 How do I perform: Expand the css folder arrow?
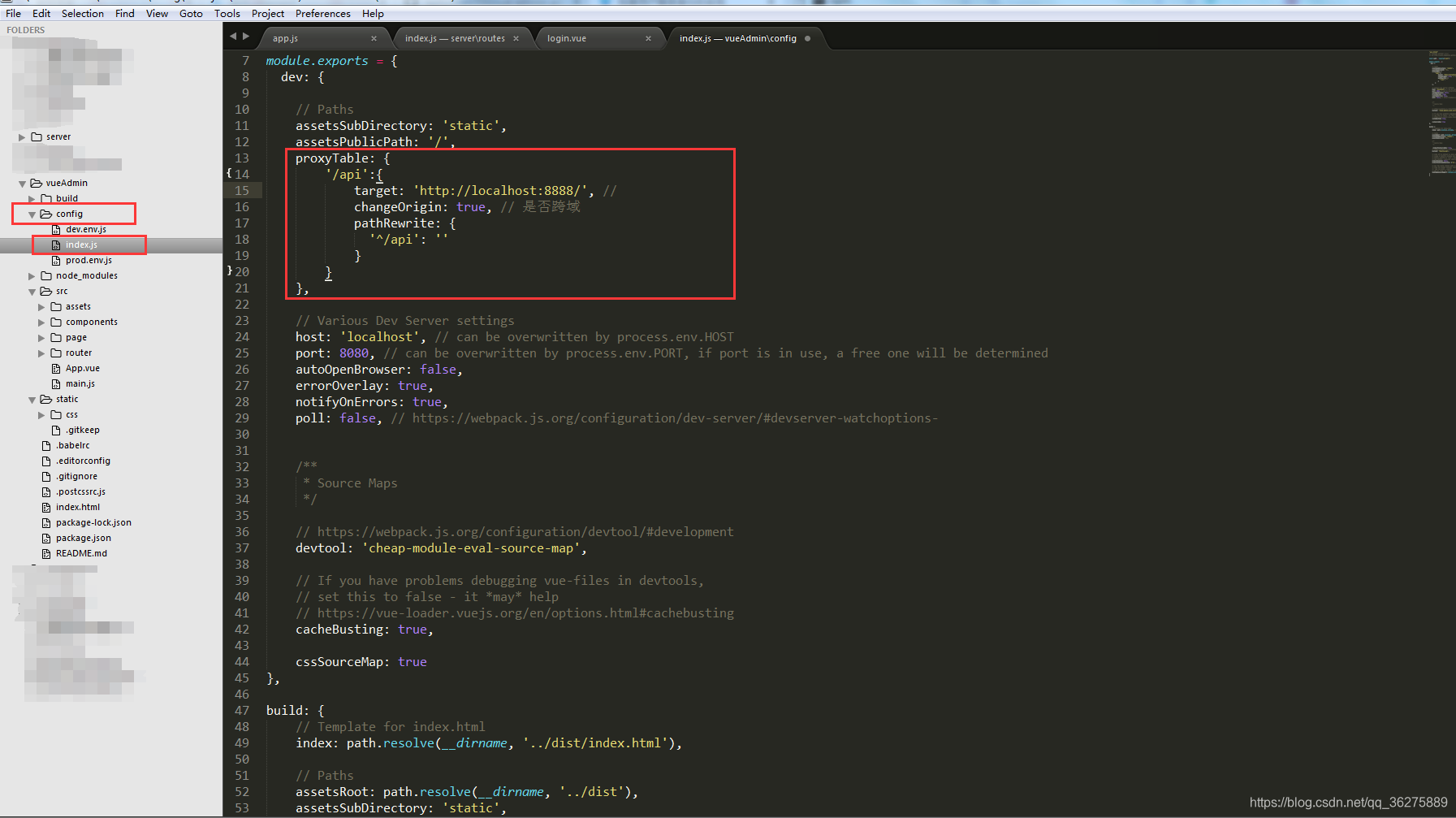[x=41, y=415]
